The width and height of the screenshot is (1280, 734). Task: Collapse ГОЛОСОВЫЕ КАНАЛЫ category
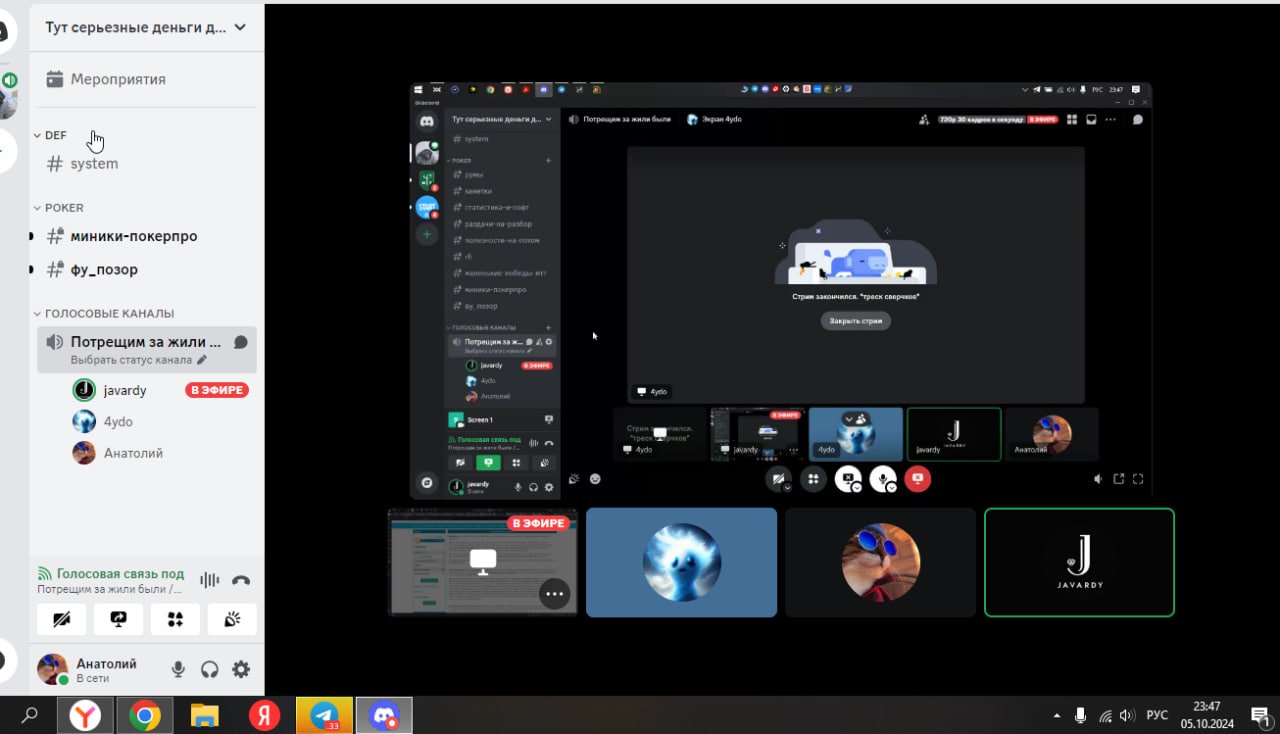coord(104,313)
